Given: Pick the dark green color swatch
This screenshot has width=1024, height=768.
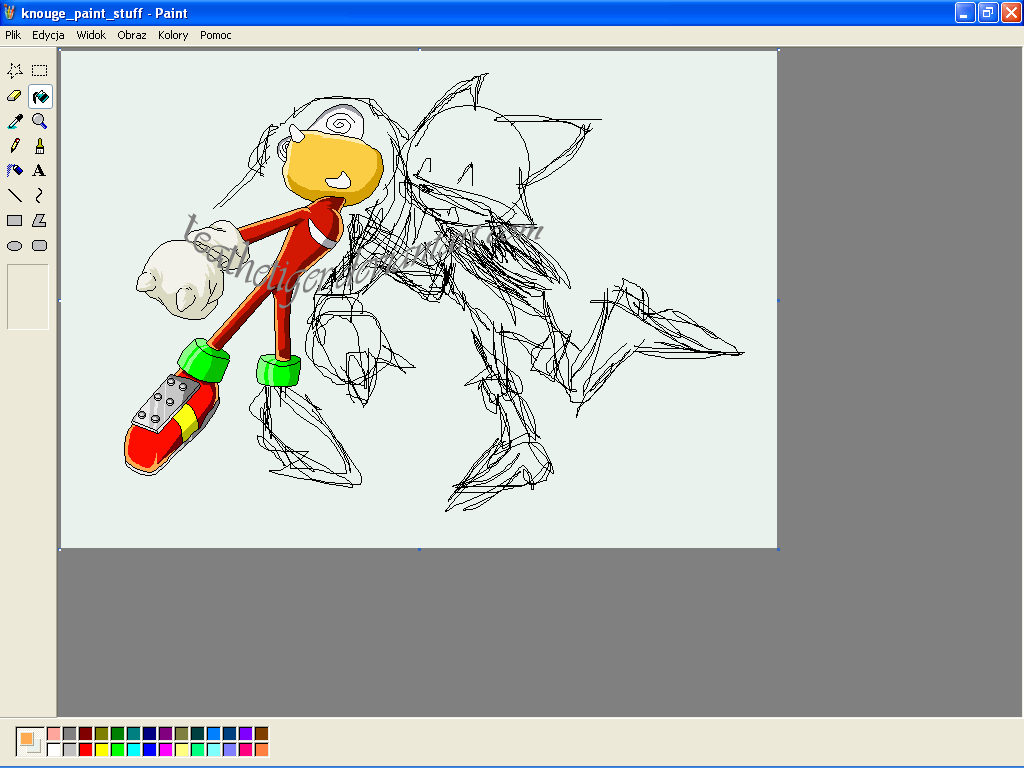Looking at the screenshot, I should (118, 734).
